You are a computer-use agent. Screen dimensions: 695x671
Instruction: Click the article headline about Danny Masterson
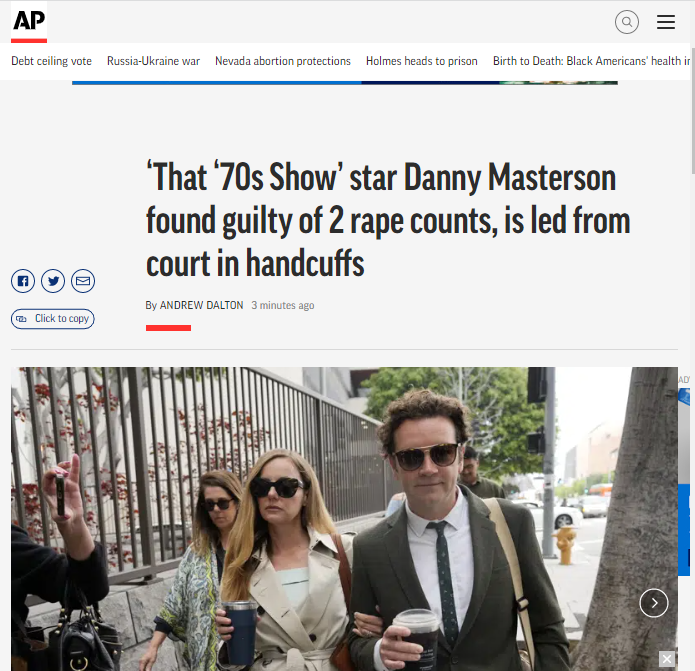[x=388, y=220]
